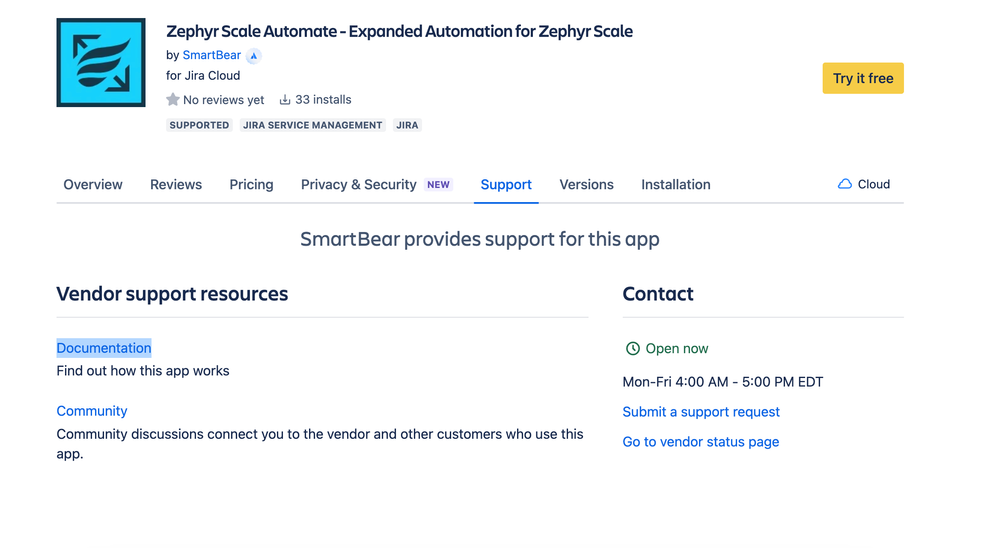The height and width of the screenshot is (548, 999).
Task: Click the JIRA SERVICE MANAGEMENT tag
Action: [313, 126]
